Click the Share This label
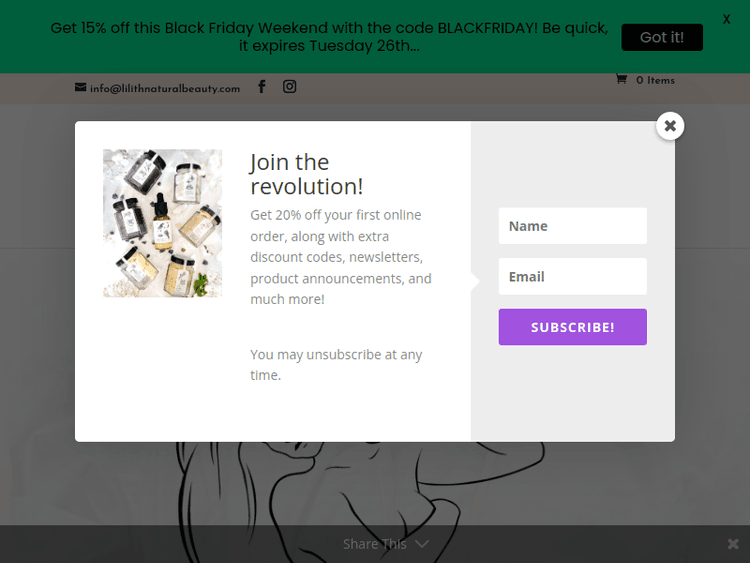The height and width of the screenshot is (563, 750). coord(374,544)
